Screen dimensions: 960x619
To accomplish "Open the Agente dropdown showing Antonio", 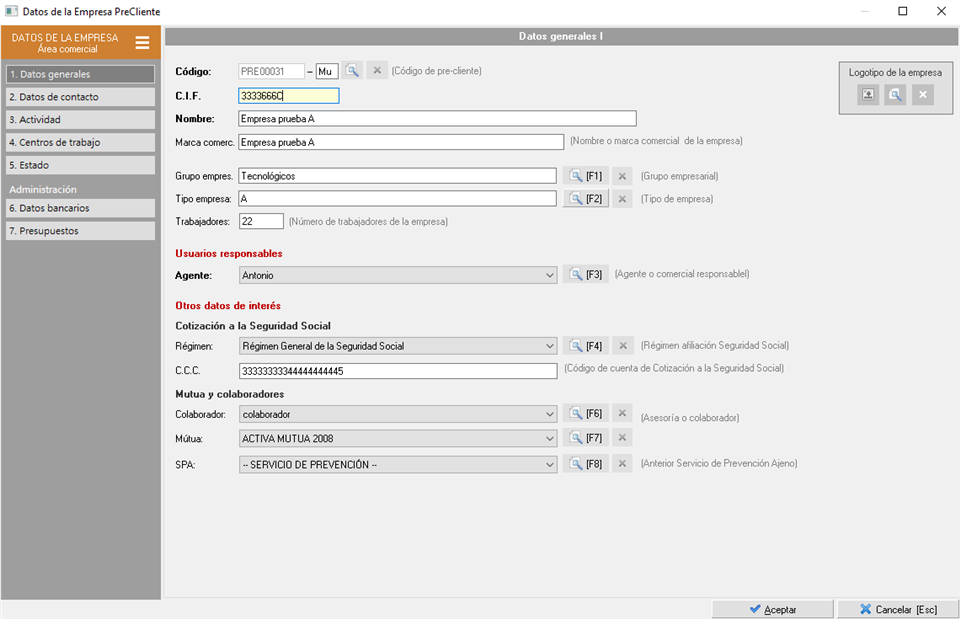I will pos(548,275).
